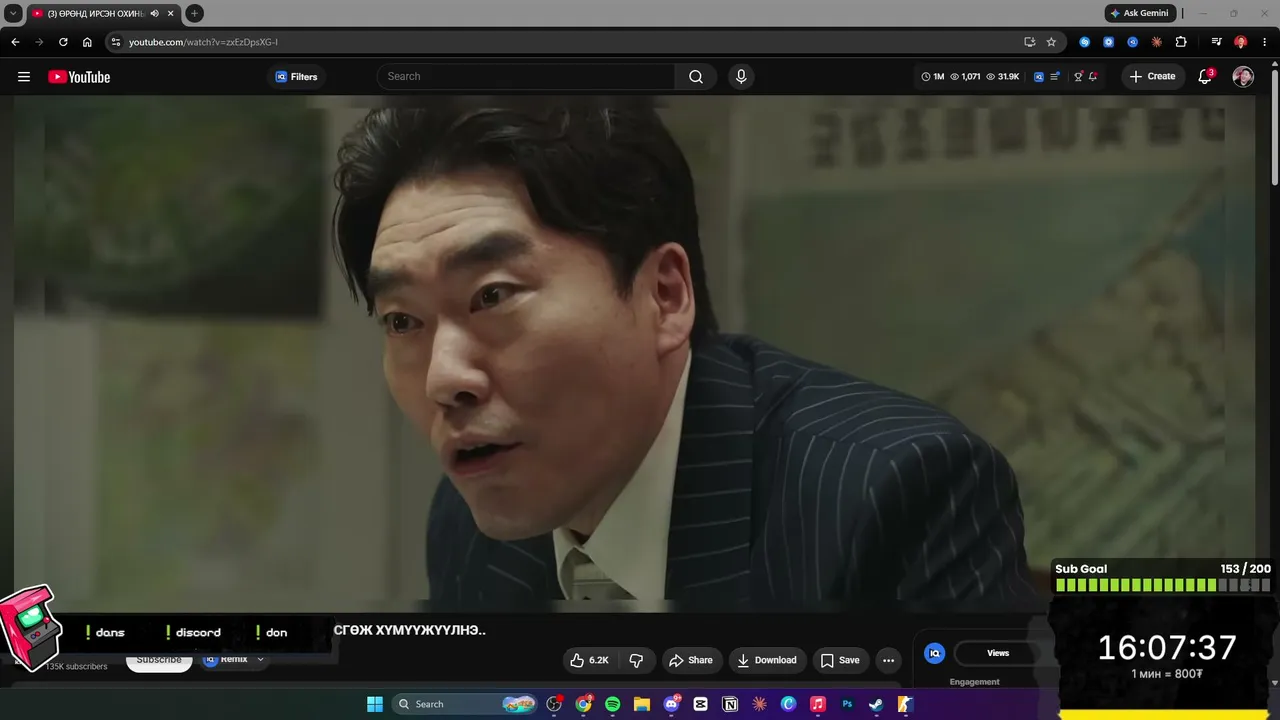Click the magnifier search submit button
The width and height of the screenshot is (1280, 720).
696,77
